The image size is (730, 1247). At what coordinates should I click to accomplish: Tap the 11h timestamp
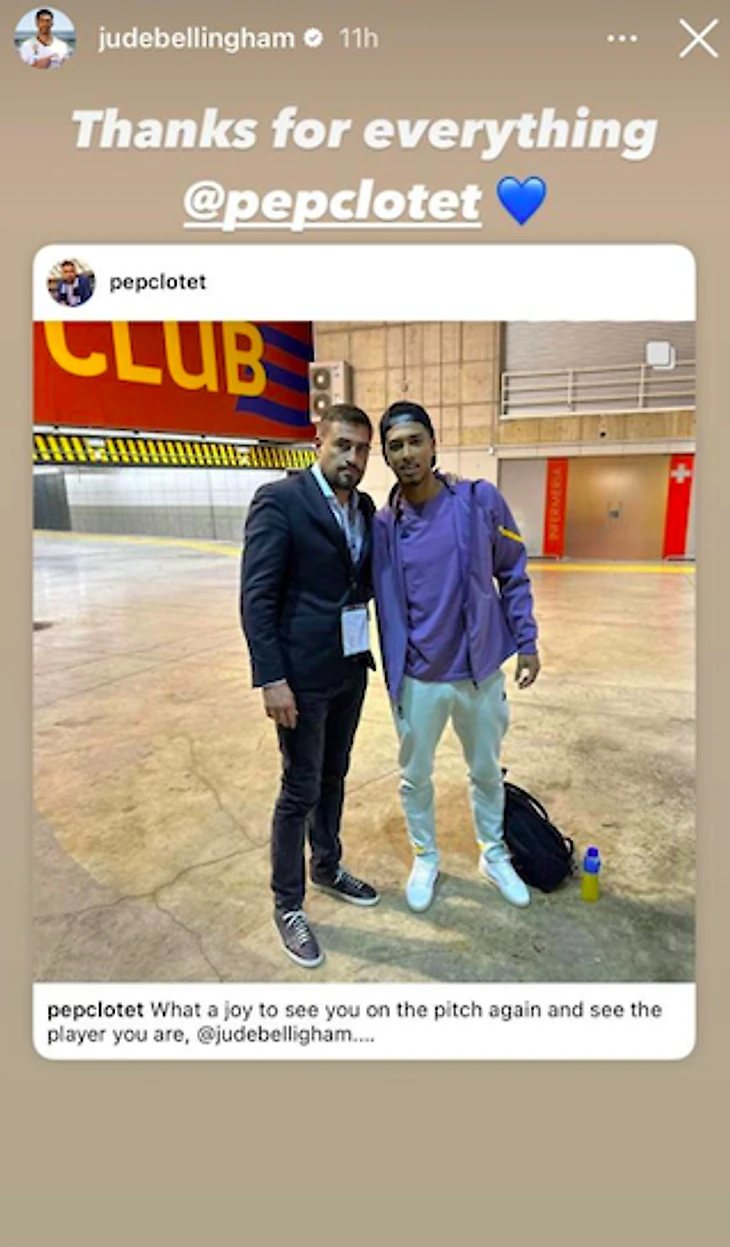click(x=358, y=39)
